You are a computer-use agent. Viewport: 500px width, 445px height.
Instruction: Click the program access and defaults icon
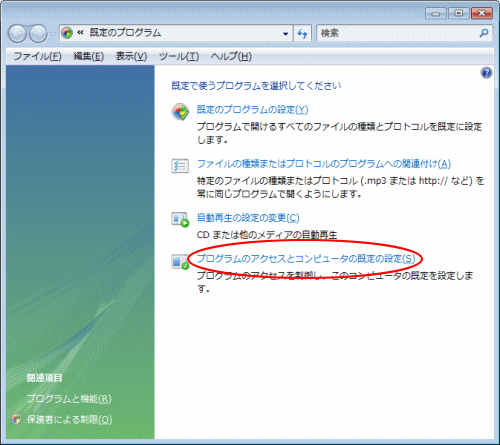180,261
